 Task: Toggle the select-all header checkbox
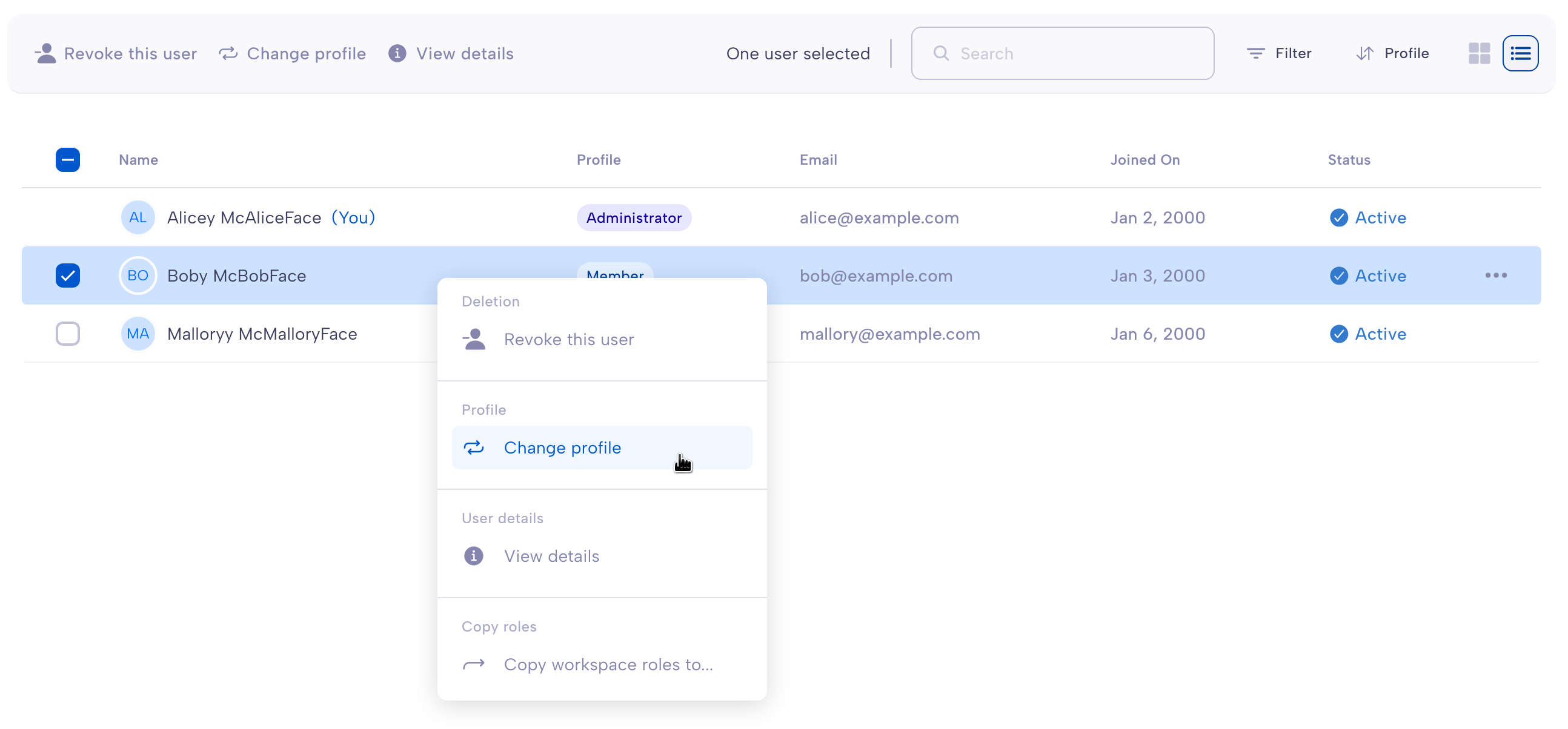coord(68,160)
